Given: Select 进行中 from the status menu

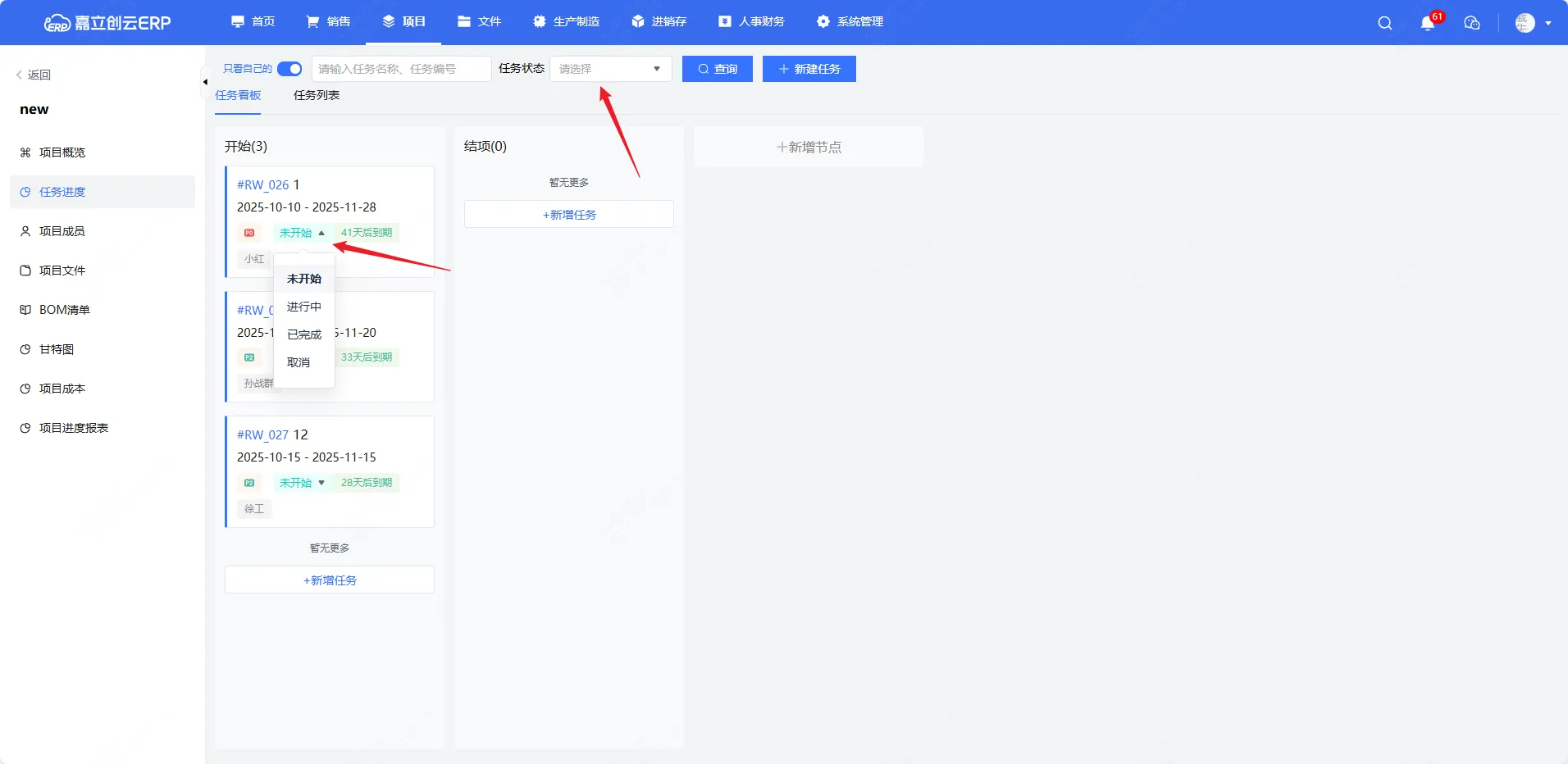Looking at the screenshot, I should [303, 307].
